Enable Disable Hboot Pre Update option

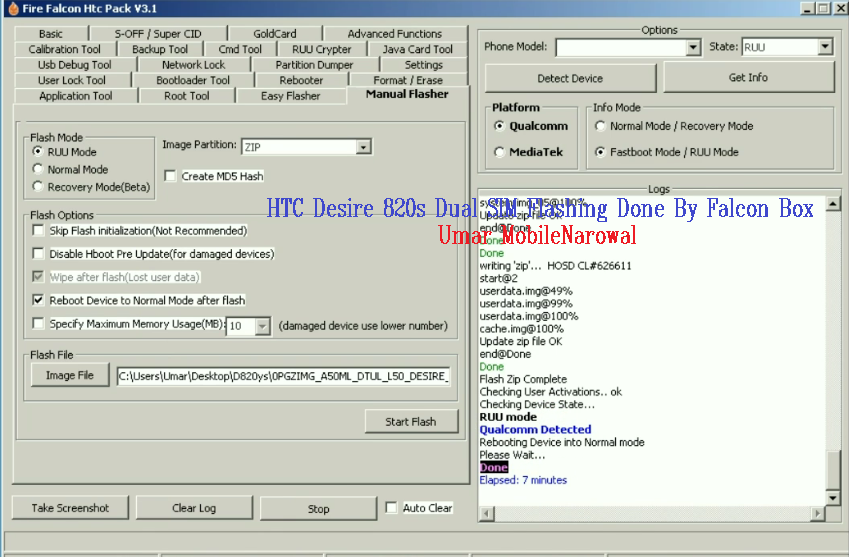tap(38, 253)
